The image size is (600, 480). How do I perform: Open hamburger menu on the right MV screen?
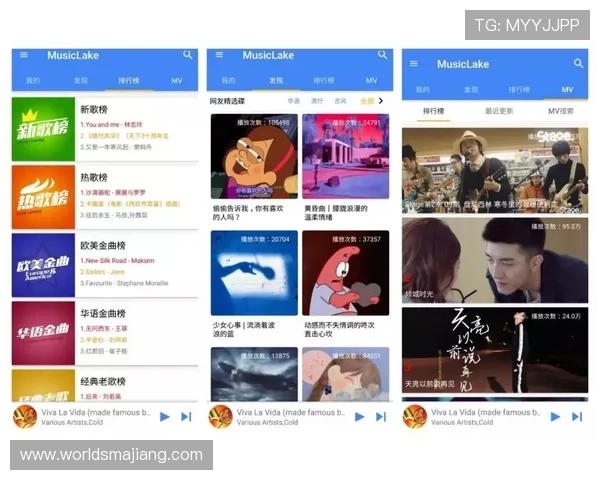point(414,64)
